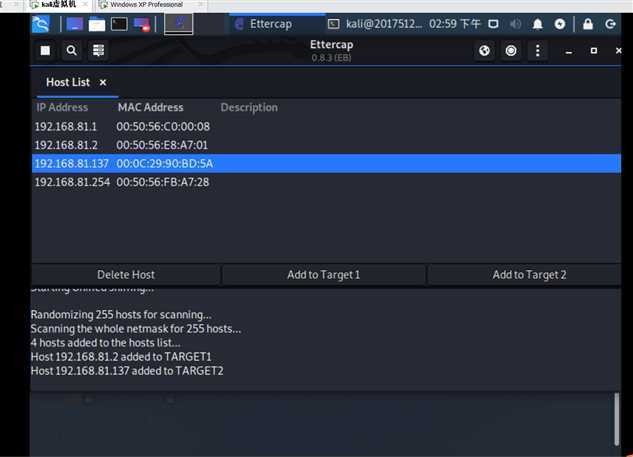Click the show desktop panel icon

[x=75, y=24]
